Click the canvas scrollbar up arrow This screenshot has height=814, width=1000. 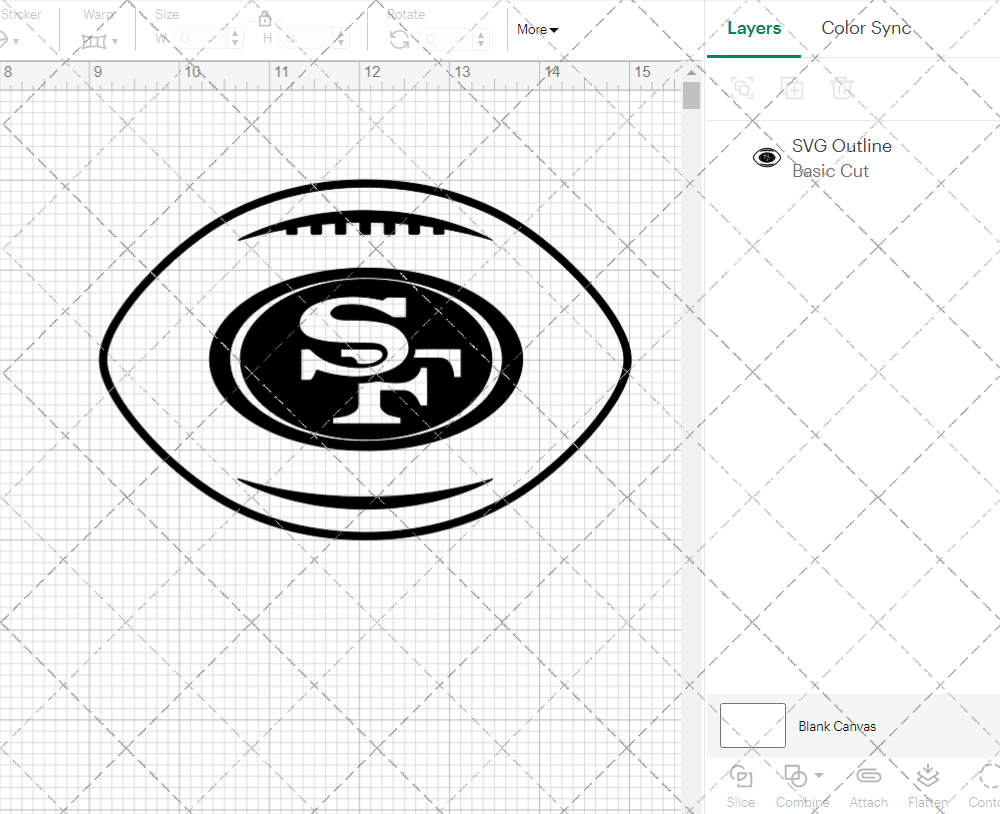(x=691, y=71)
